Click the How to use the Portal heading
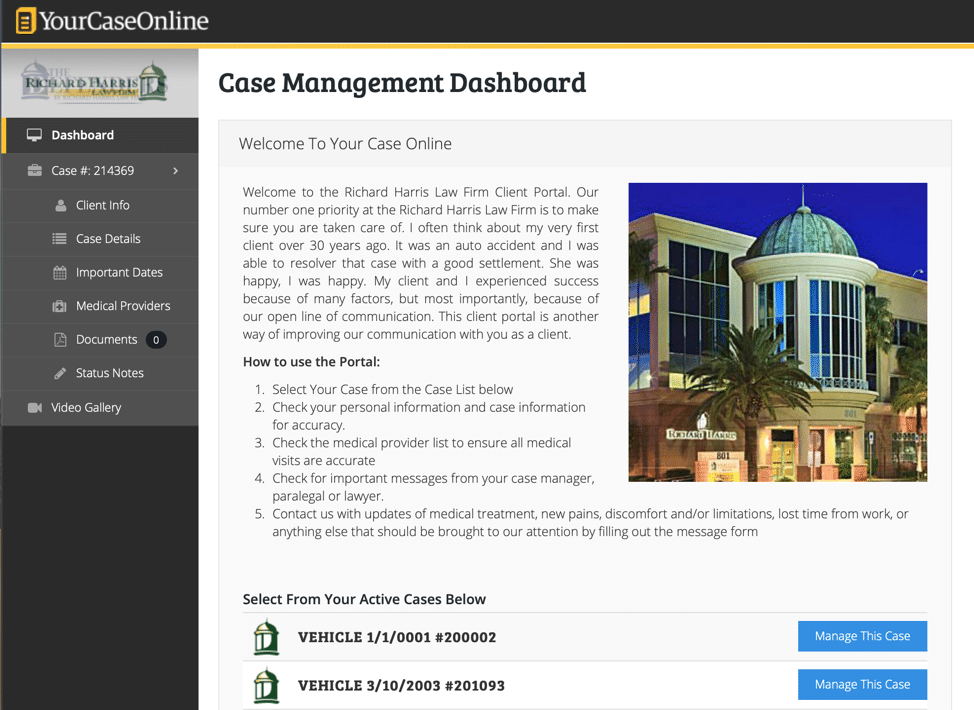Viewport: 974px width, 710px height. 311,362
